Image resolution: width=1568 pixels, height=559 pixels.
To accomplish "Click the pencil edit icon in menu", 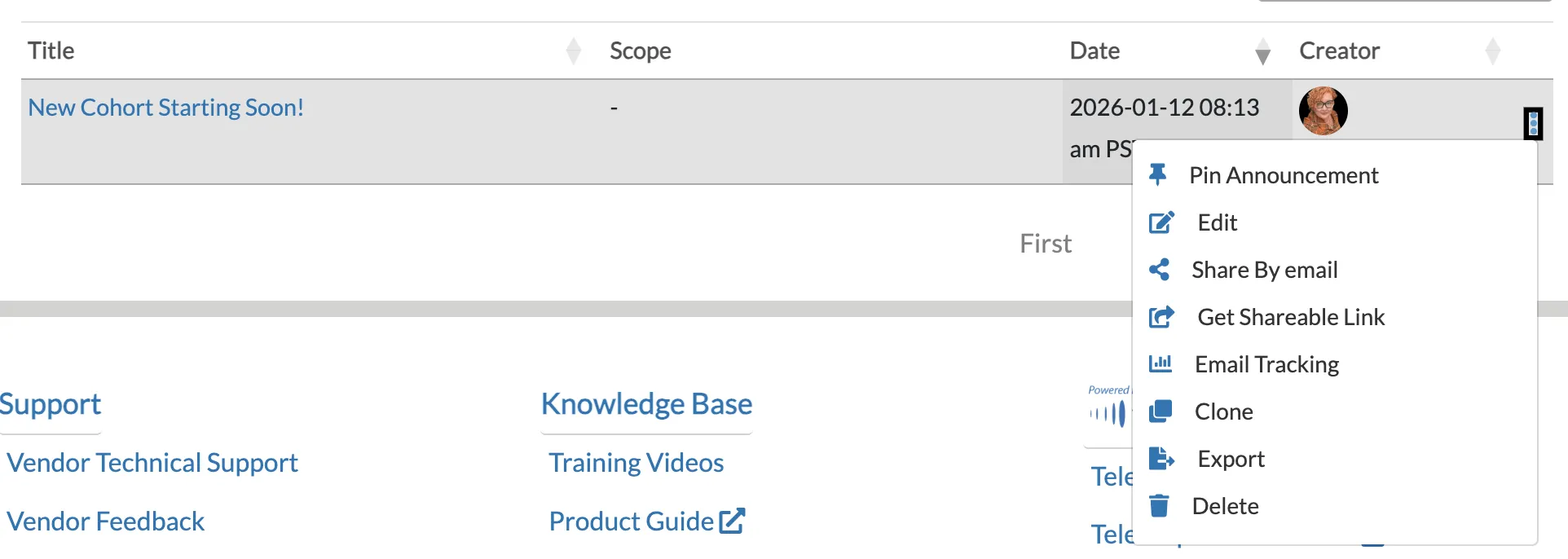I will click(1161, 222).
